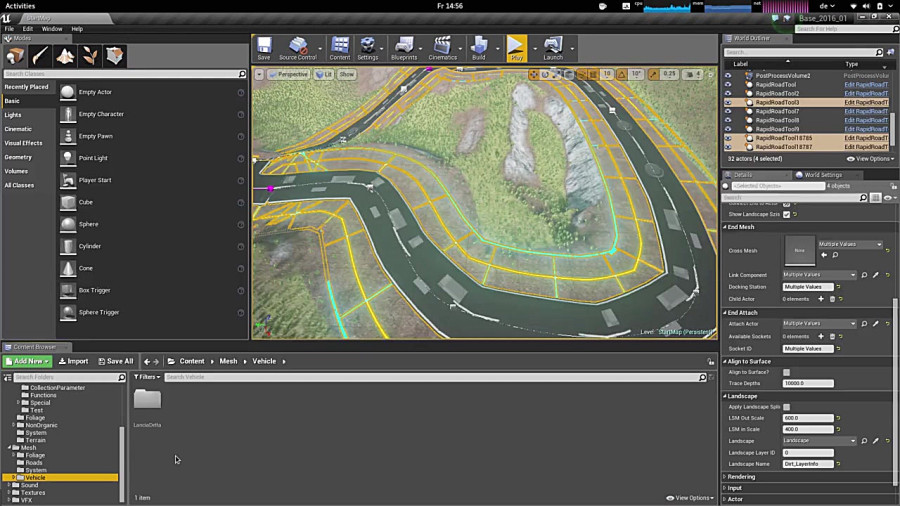Select the Roads folder in tree
This screenshot has width=900, height=506.
pyautogui.click(x=33, y=463)
